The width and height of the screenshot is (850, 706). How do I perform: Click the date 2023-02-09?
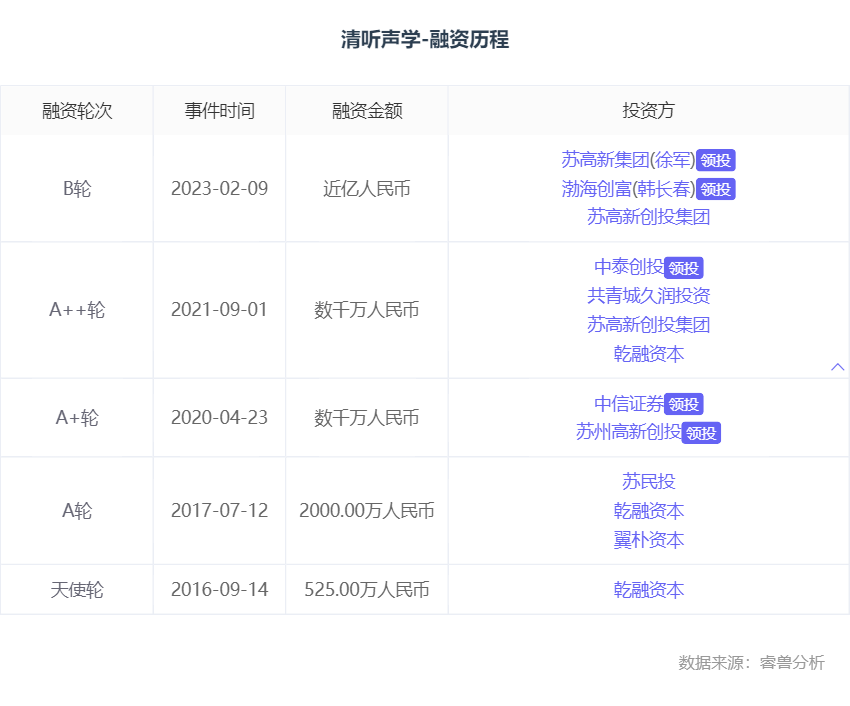click(220, 189)
